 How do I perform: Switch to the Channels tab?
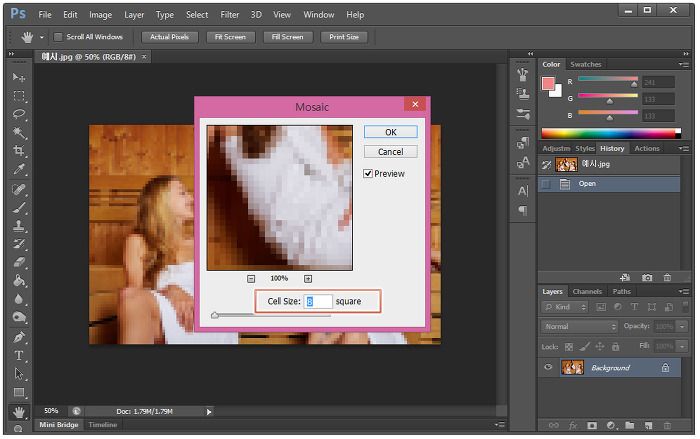(x=587, y=291)
